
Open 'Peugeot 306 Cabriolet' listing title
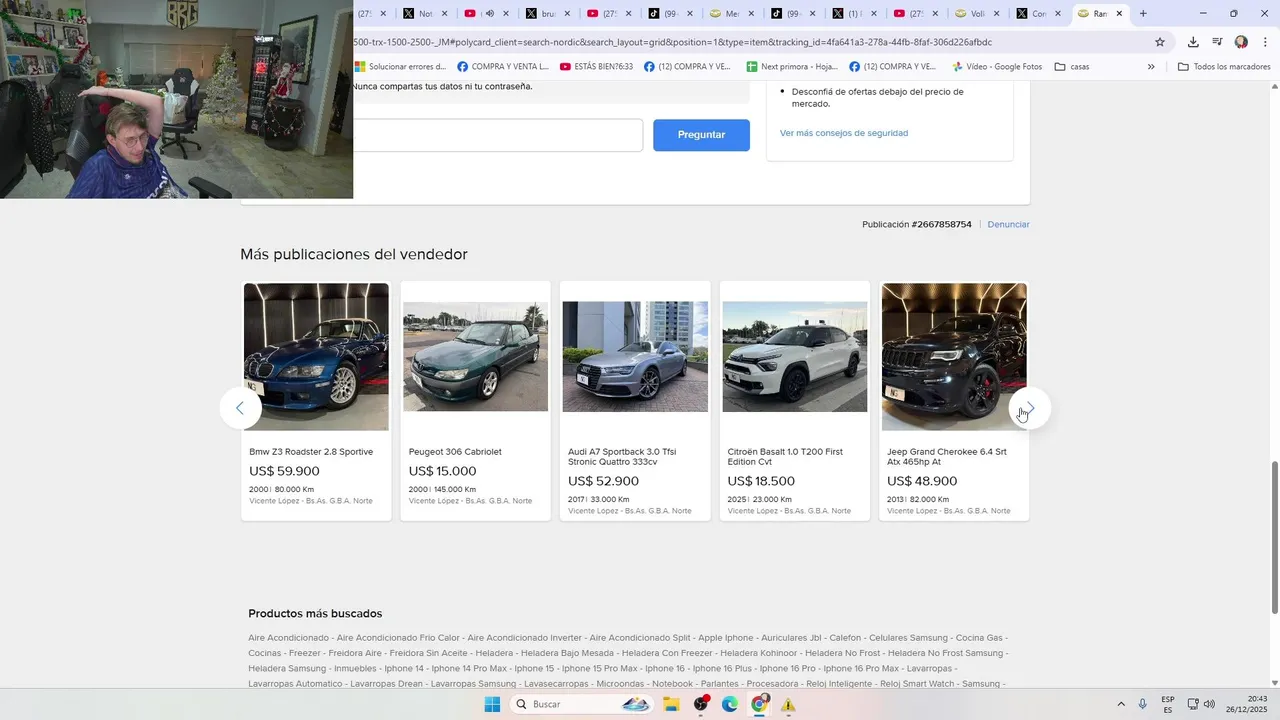point(455,452)
